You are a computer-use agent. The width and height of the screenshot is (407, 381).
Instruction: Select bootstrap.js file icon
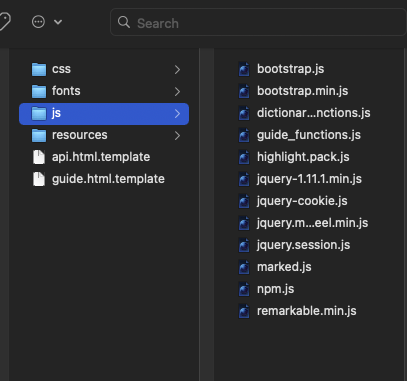(244, 69)
